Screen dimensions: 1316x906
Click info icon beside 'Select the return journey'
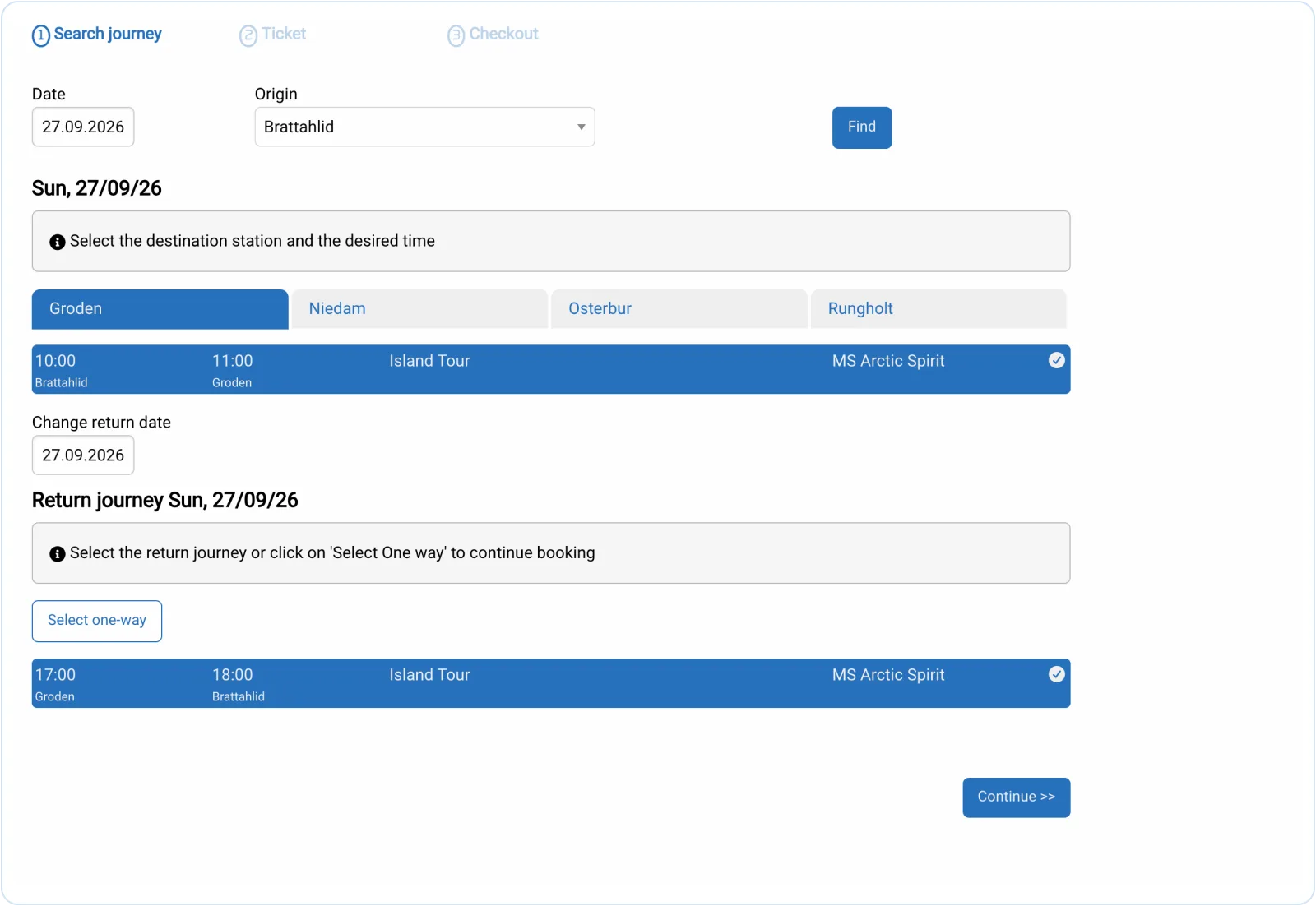[x=58, y=554]
